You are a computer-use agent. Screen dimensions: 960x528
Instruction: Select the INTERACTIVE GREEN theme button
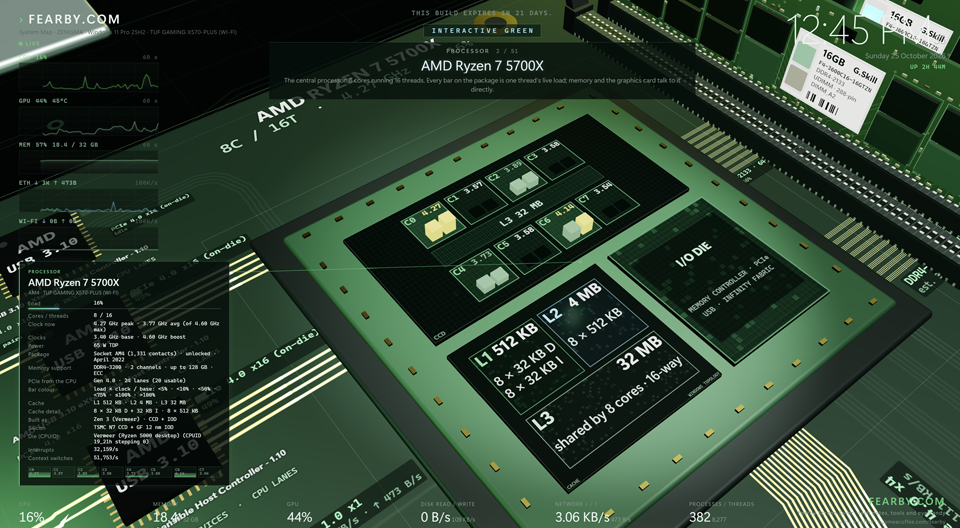point(482,31)
